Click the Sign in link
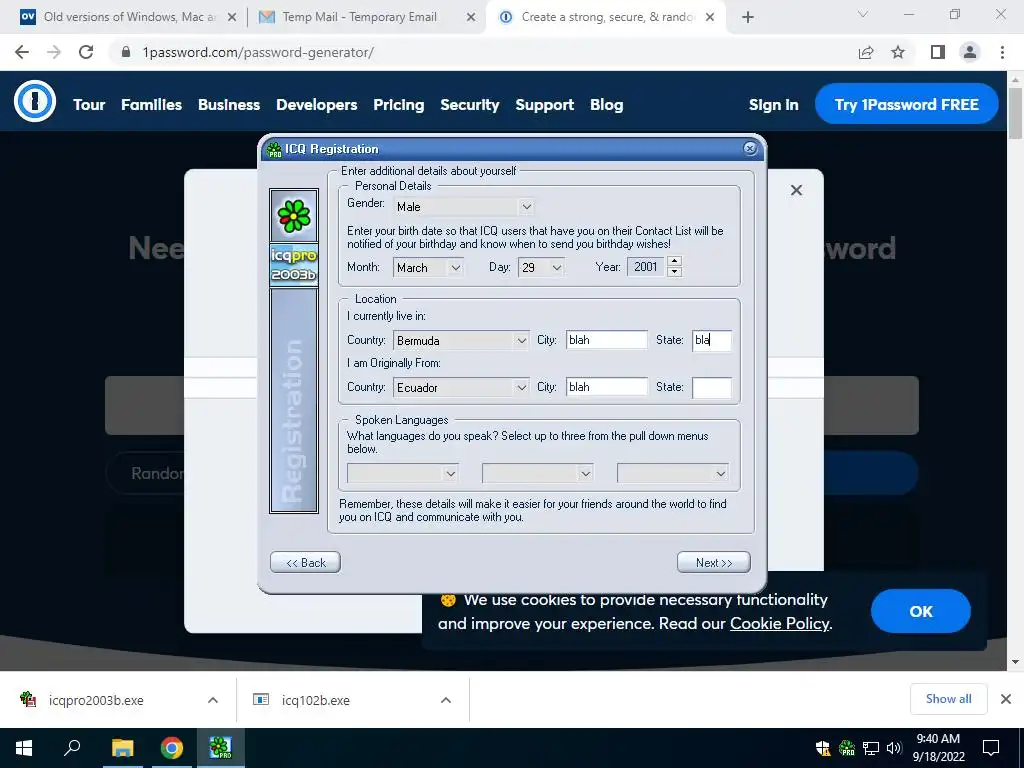 click(x=773, y=104)
